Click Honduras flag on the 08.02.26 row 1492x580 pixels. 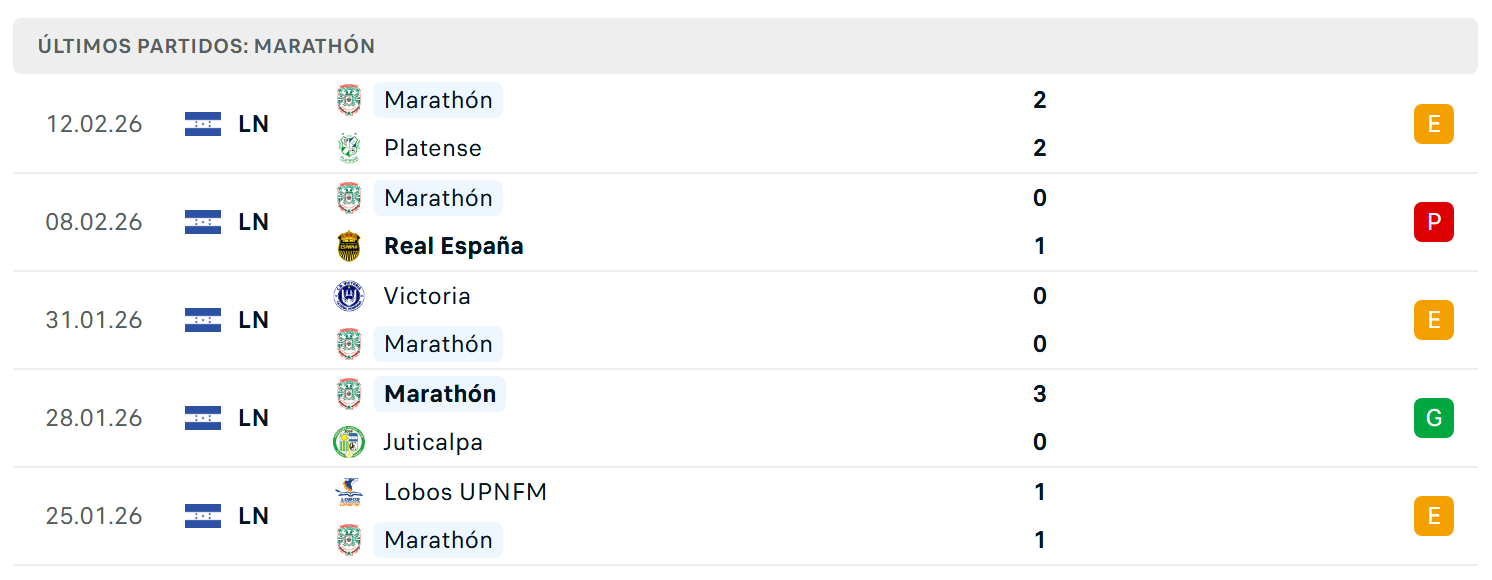click(203, 222)
